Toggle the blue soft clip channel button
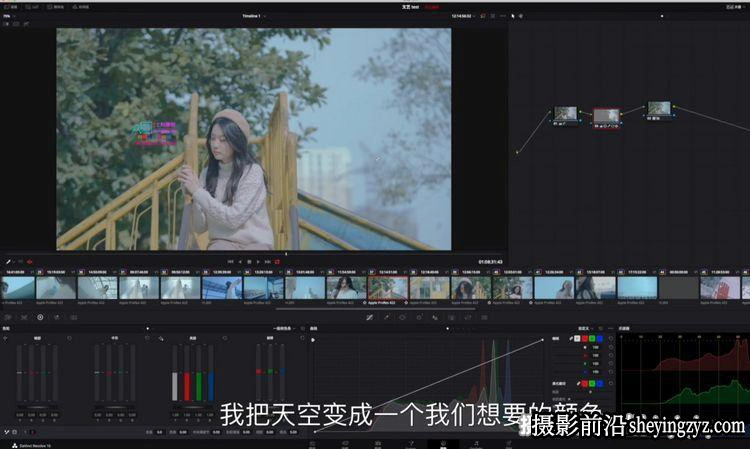The width and height of the screenshot is (750, 449). 600,383
